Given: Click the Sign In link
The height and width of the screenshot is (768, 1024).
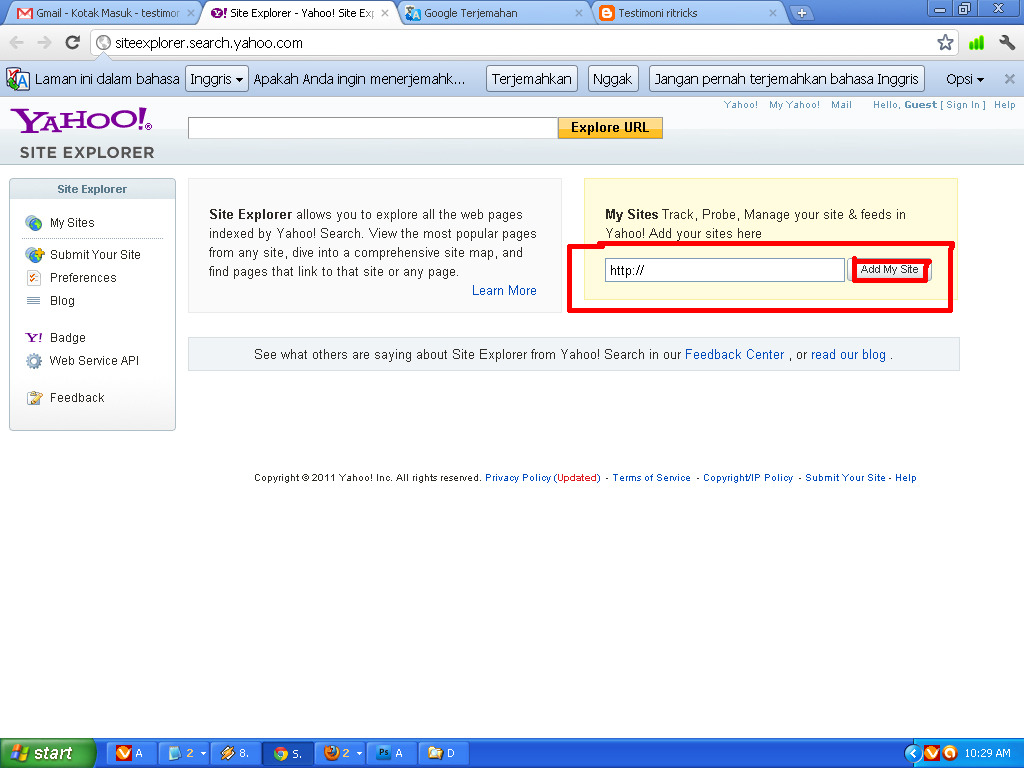Looking at the screenshot, I should (x=963, y=104).
